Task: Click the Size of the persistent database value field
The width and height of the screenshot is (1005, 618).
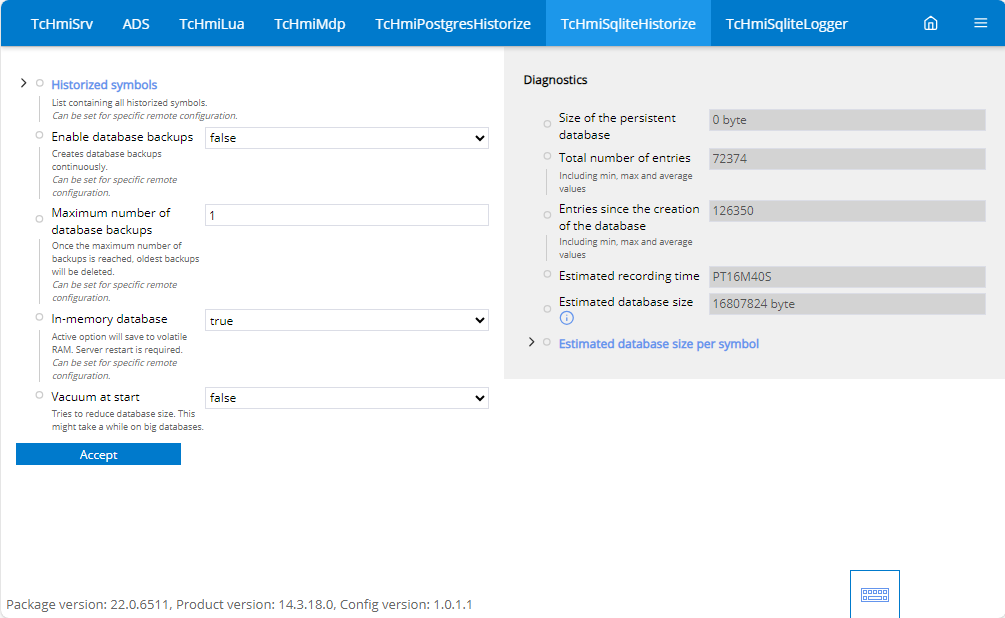Action: click(x=847, y=120)
